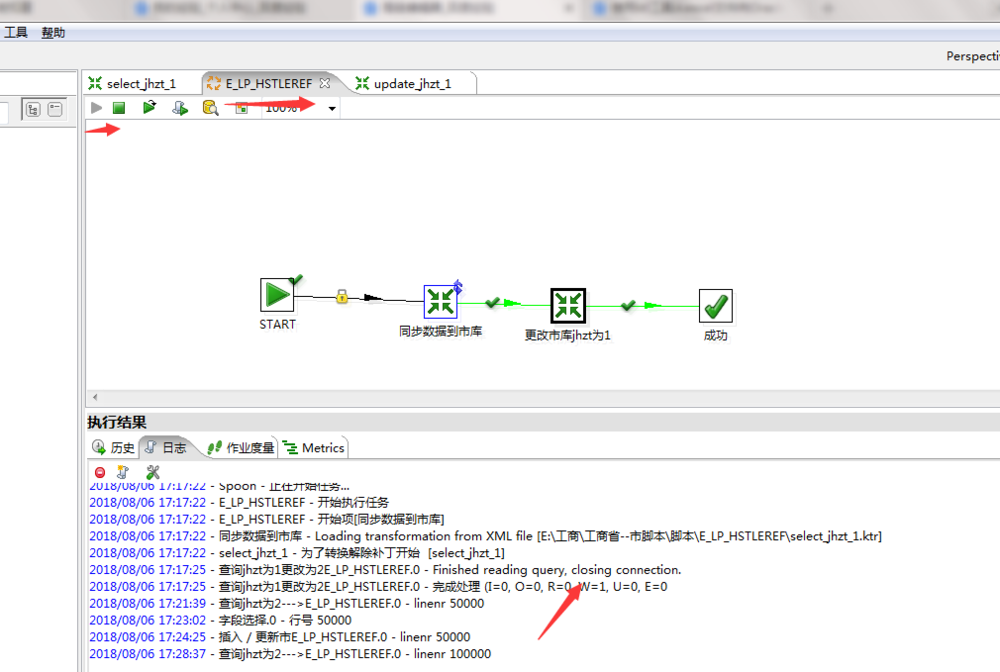Click log line '插入 / 更新市E_LP_HSTLEREF.0 - linenr 50000'

(x=279, y=636)
